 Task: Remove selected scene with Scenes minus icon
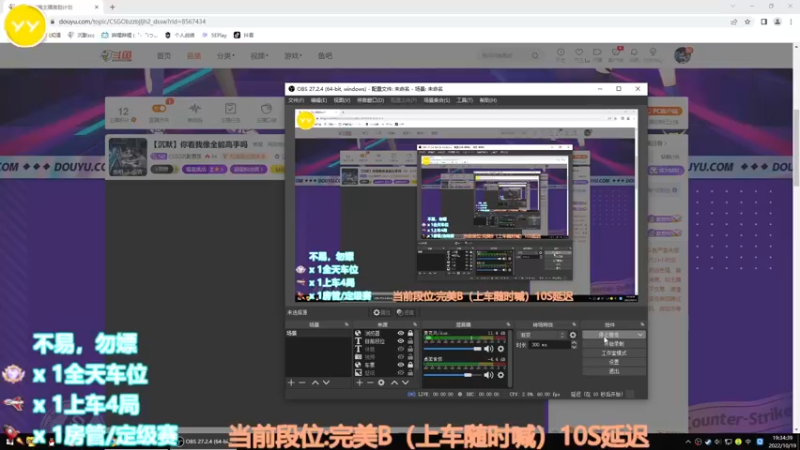(x=303, y=383)
